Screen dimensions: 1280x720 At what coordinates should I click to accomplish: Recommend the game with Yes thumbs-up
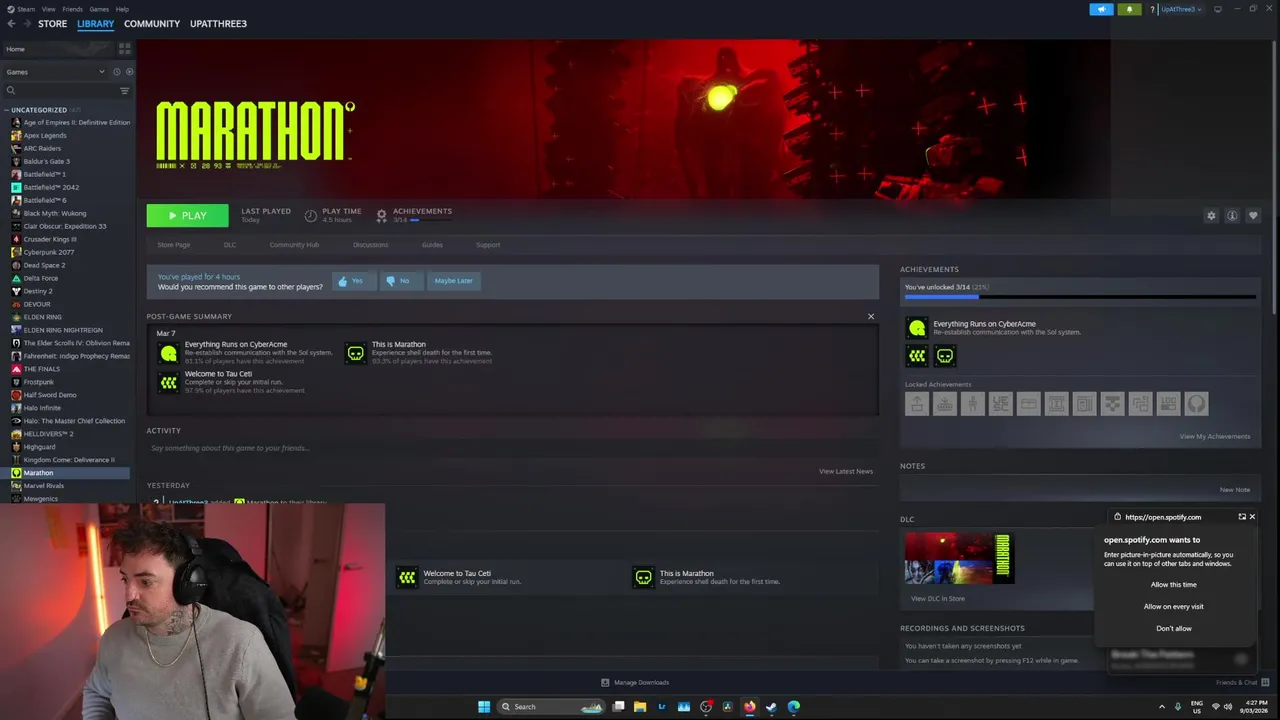coord(354,281)
